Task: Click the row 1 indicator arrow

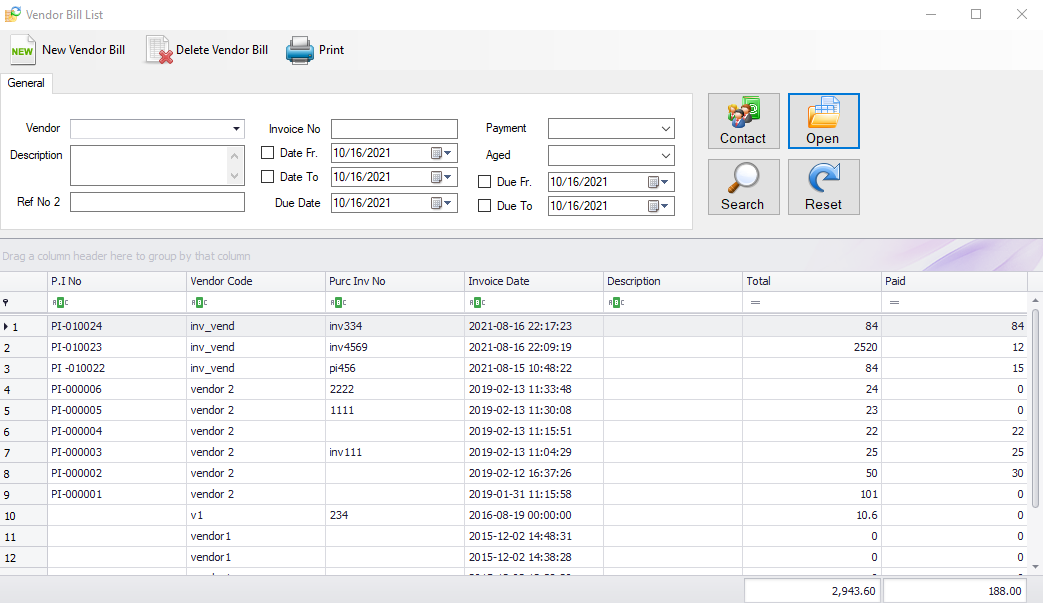Action: [6, 326]
